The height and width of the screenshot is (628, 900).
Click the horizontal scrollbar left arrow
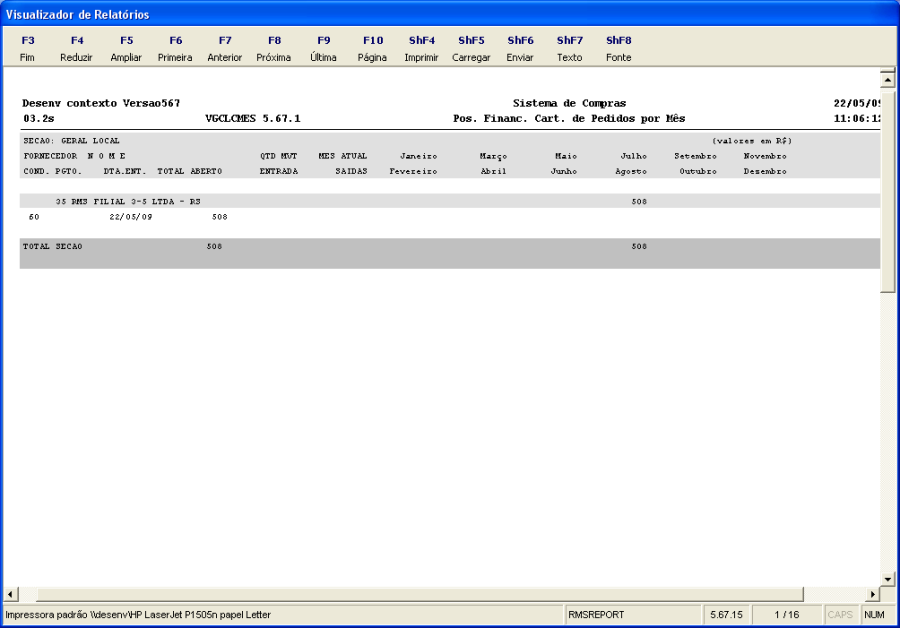click(11, 594)
